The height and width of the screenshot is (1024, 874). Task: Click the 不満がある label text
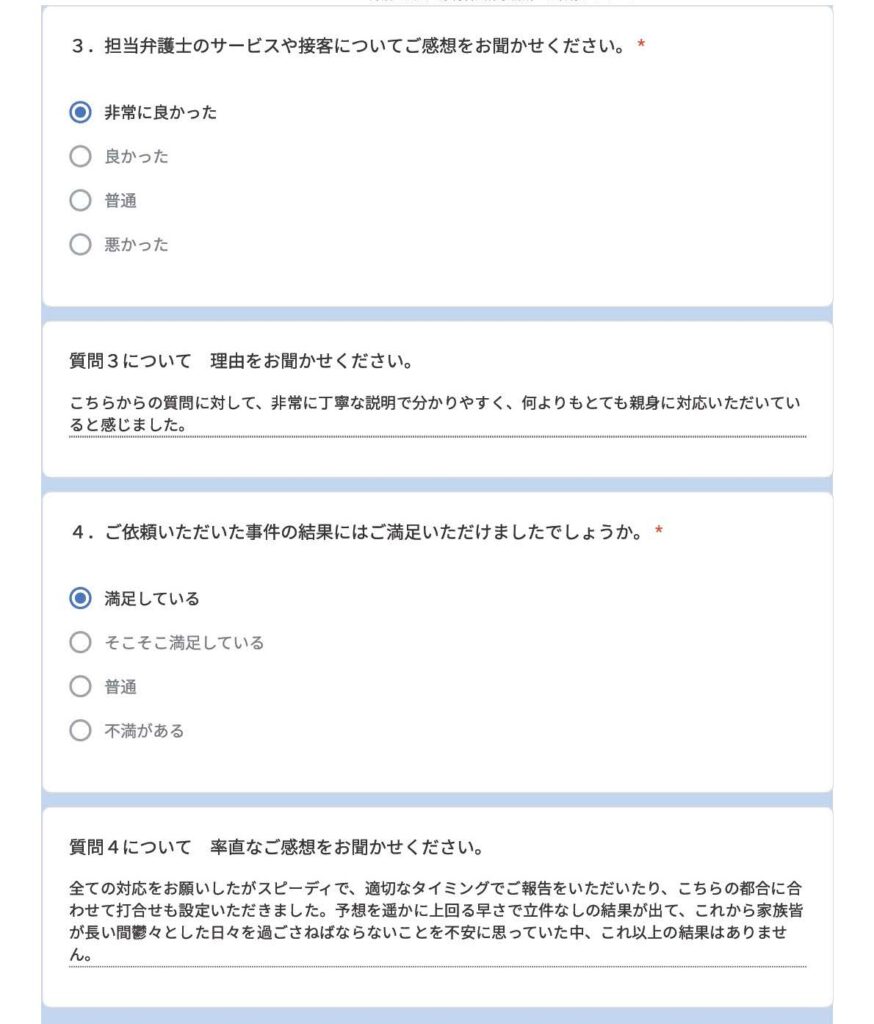click(x=144, y=730)
